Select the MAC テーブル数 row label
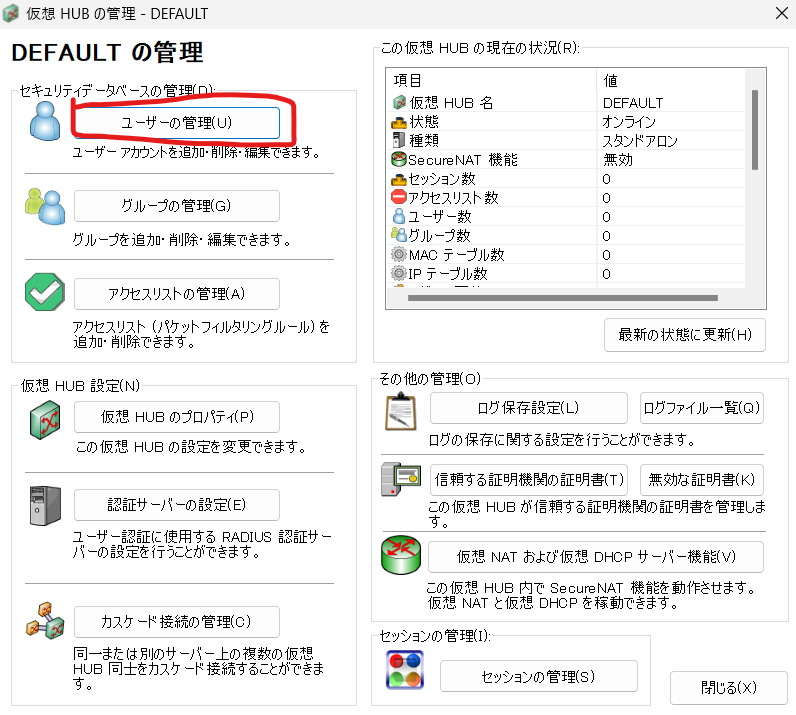 coord(456,254)
